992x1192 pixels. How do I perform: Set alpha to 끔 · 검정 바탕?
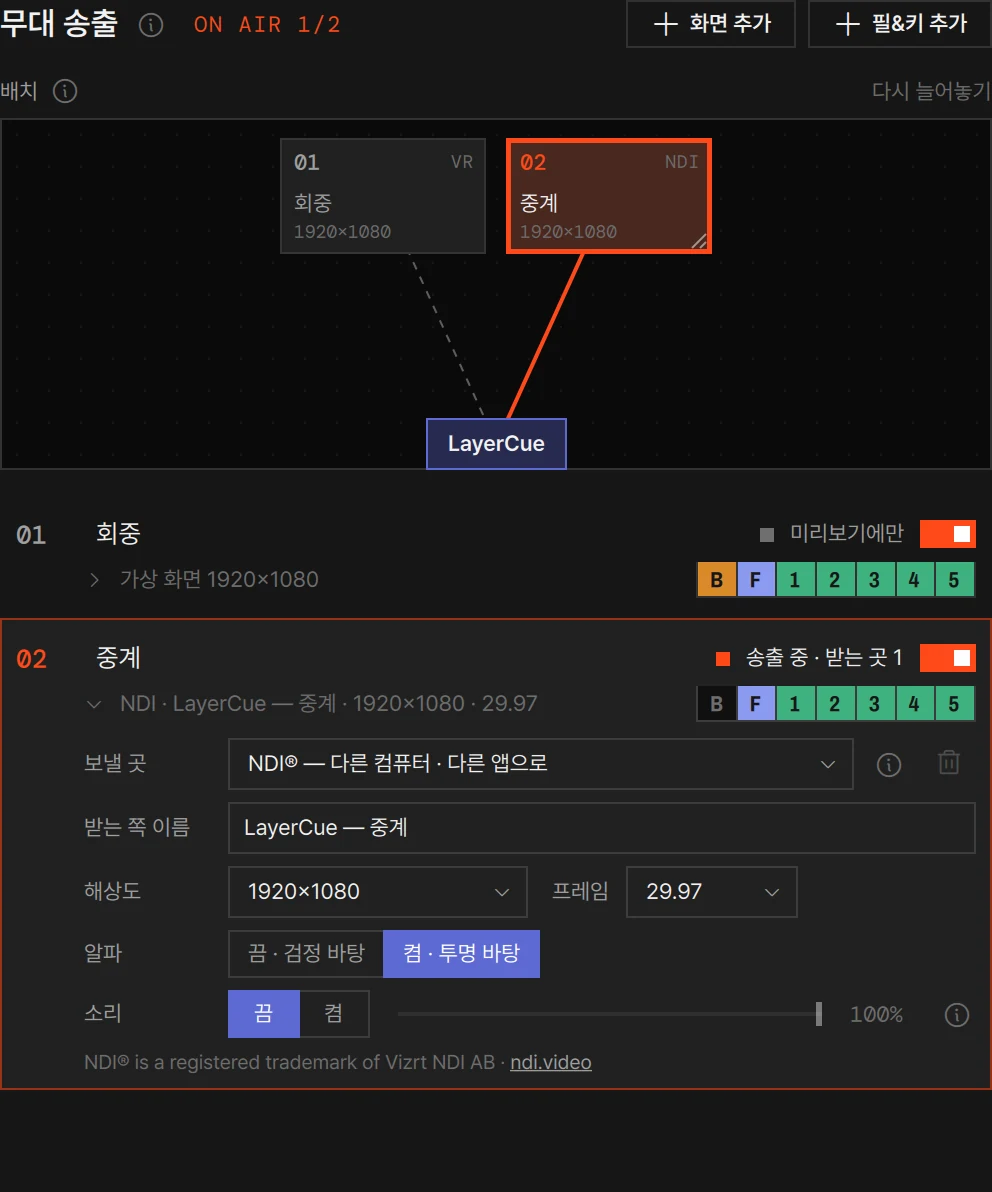[x=306, y=953]
